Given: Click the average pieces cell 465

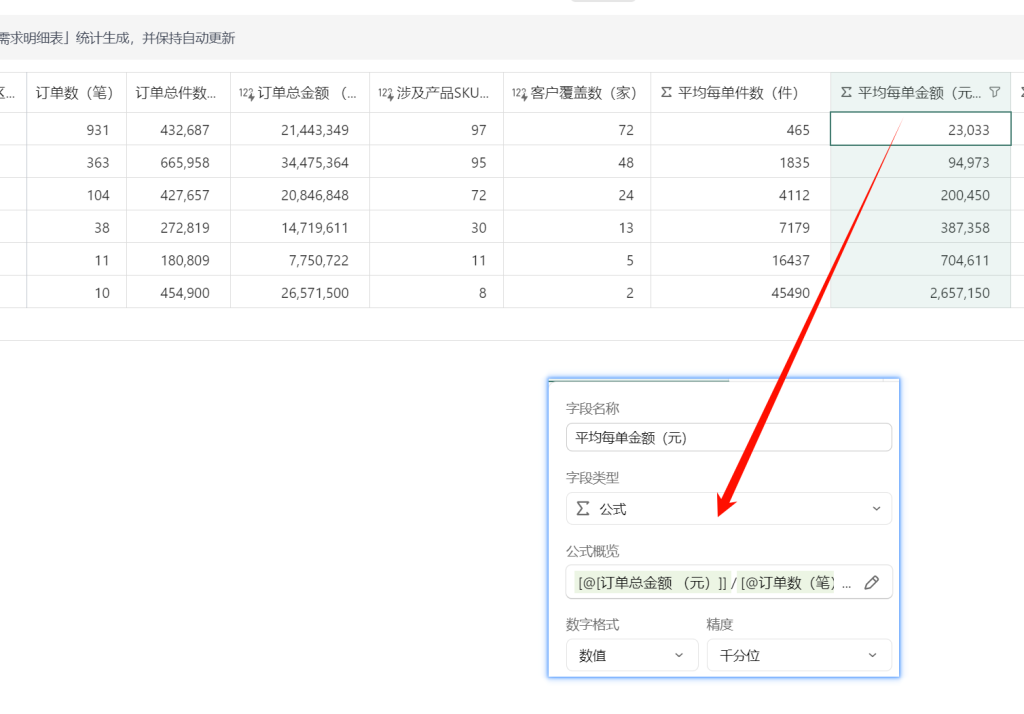Looking at the screenshot, I should point(741,129).
